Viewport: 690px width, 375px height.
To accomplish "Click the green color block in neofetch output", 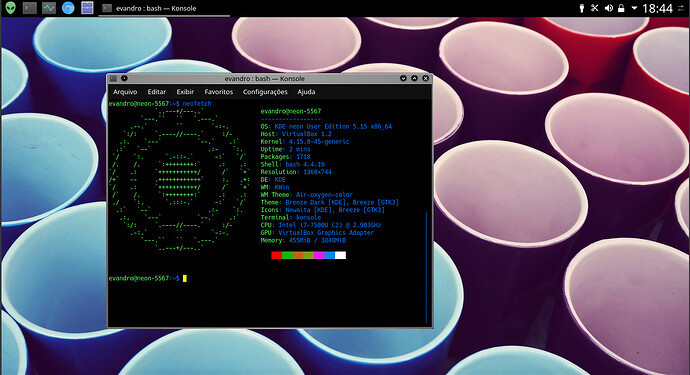I will [287, 255].
